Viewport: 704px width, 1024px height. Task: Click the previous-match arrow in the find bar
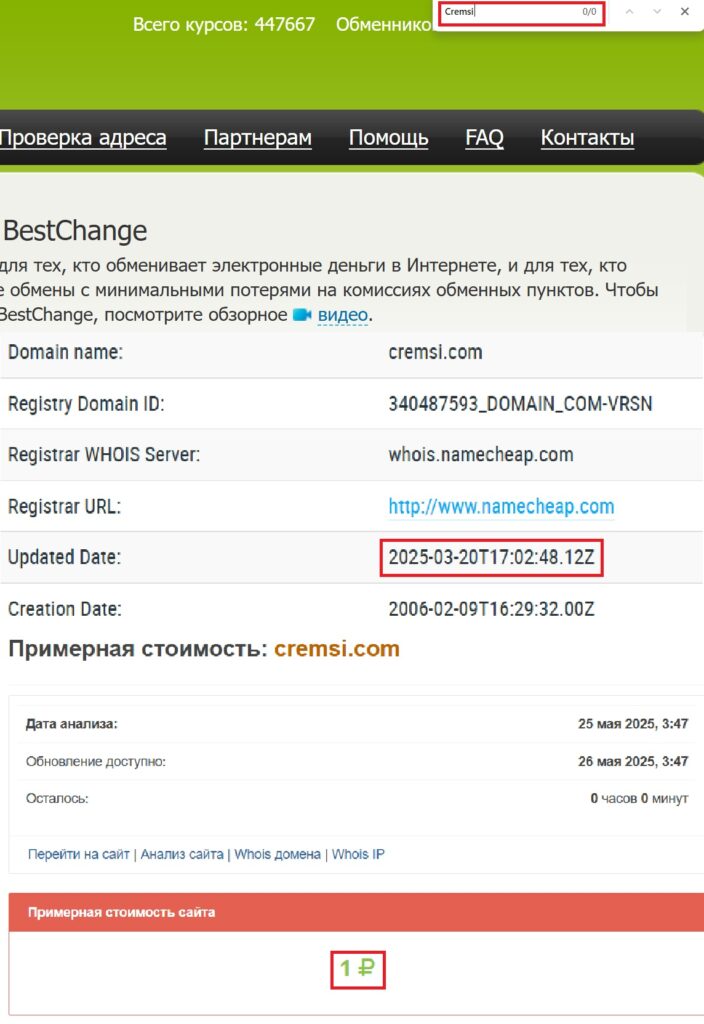coord(629,11)
